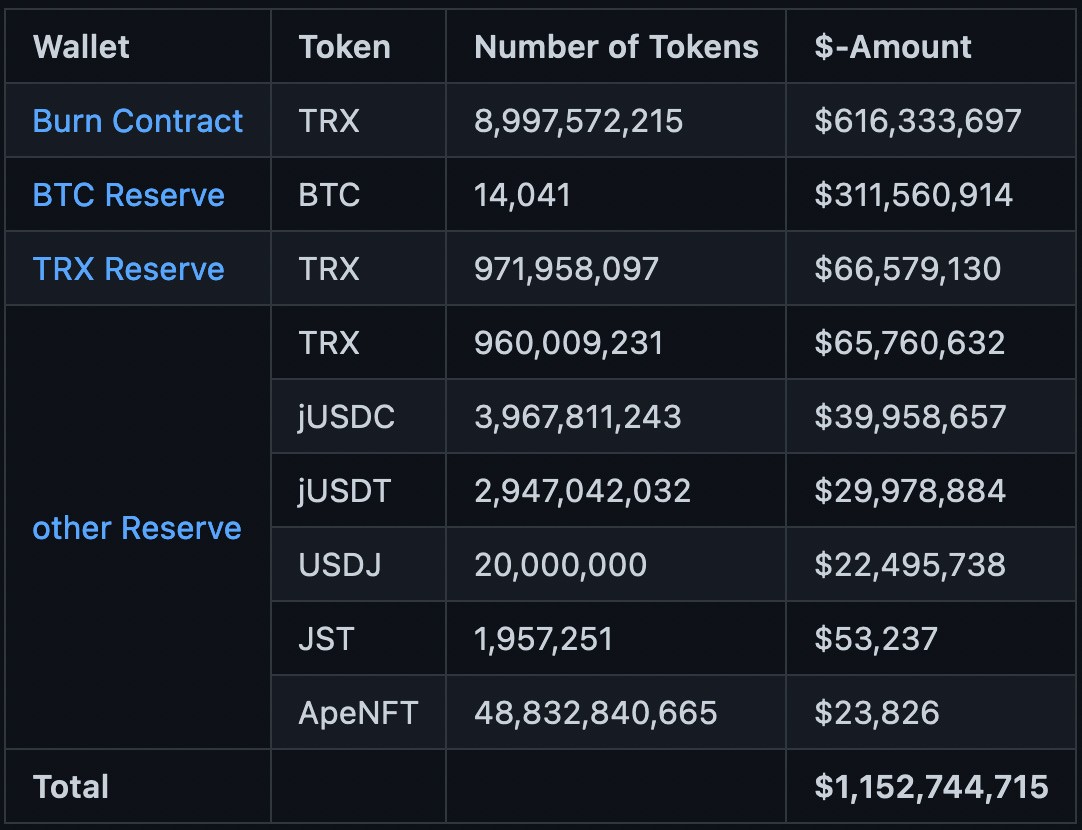Select the ApeNFT amount $23,826

[x=876, y=713]
